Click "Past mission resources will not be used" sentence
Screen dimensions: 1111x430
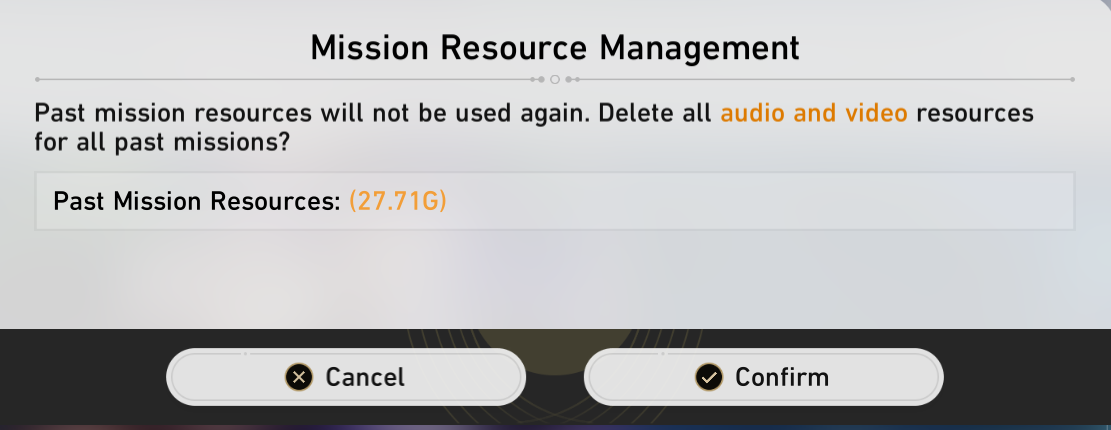(x=300, y=113)
